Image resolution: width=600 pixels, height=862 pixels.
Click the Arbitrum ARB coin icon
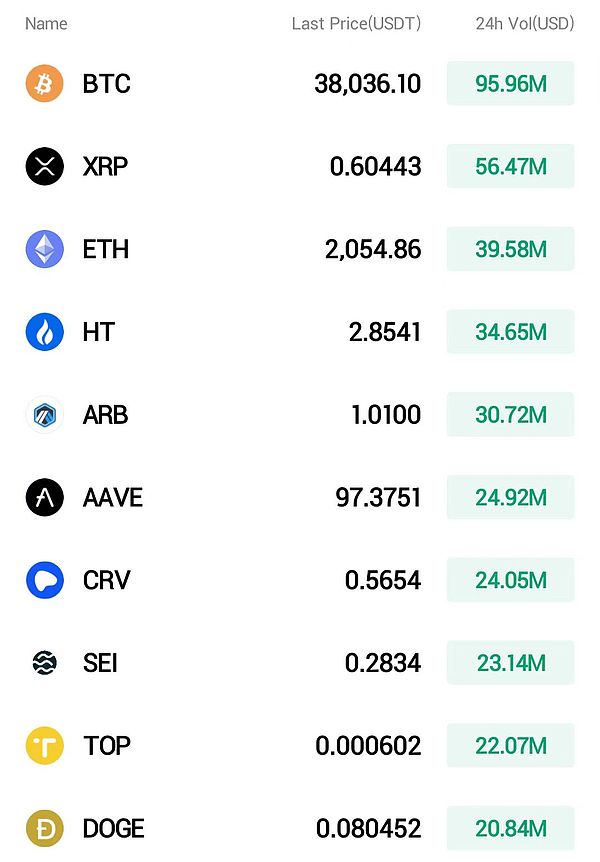[44, 414]
